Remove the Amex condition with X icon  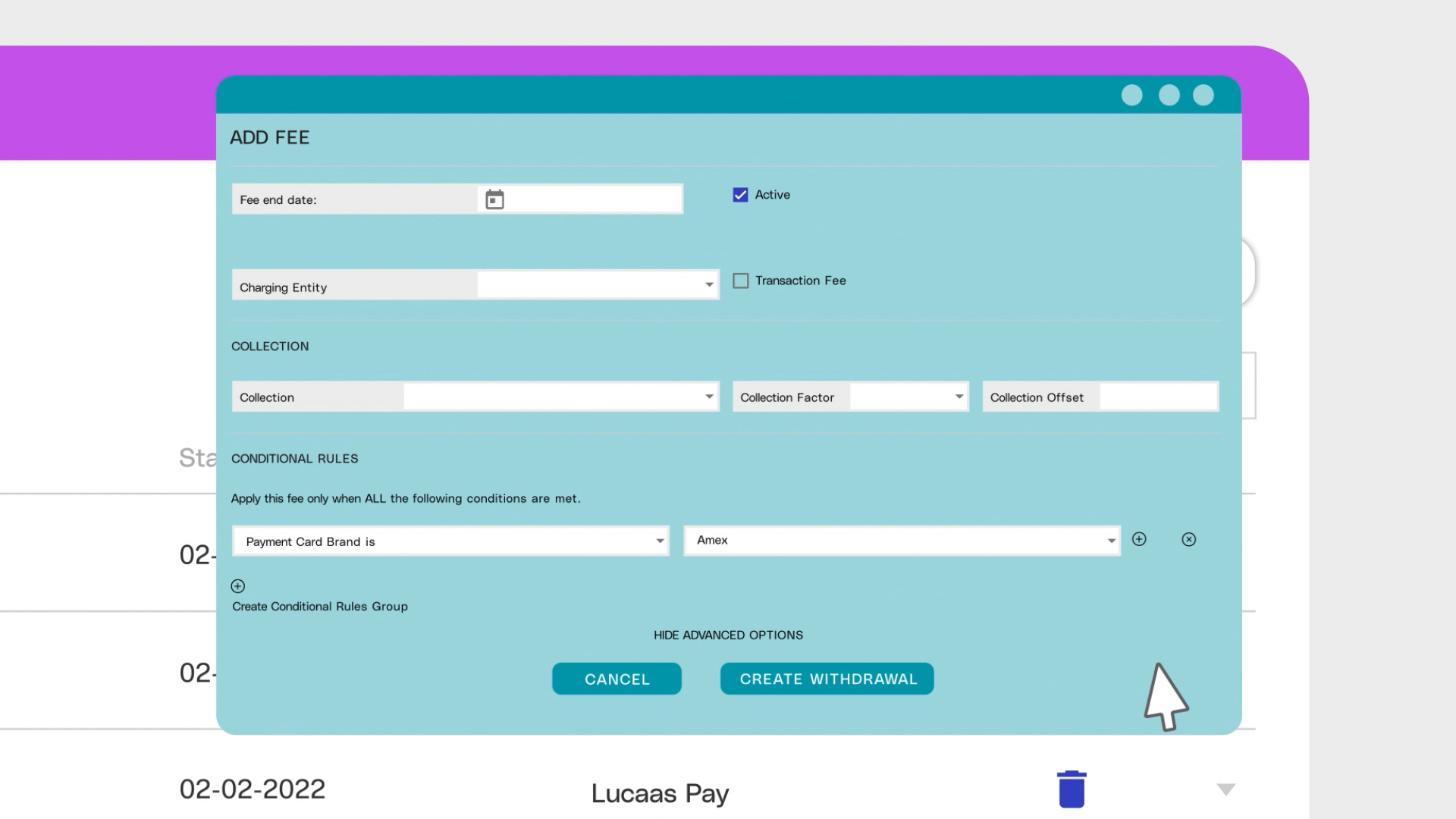tap(1188, 539)
